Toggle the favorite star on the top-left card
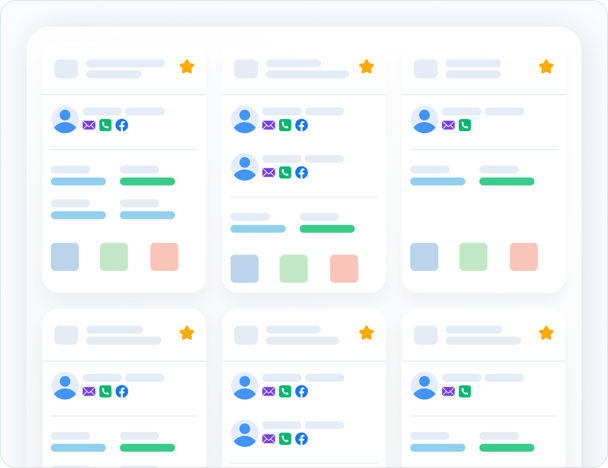 click(187, 67)
